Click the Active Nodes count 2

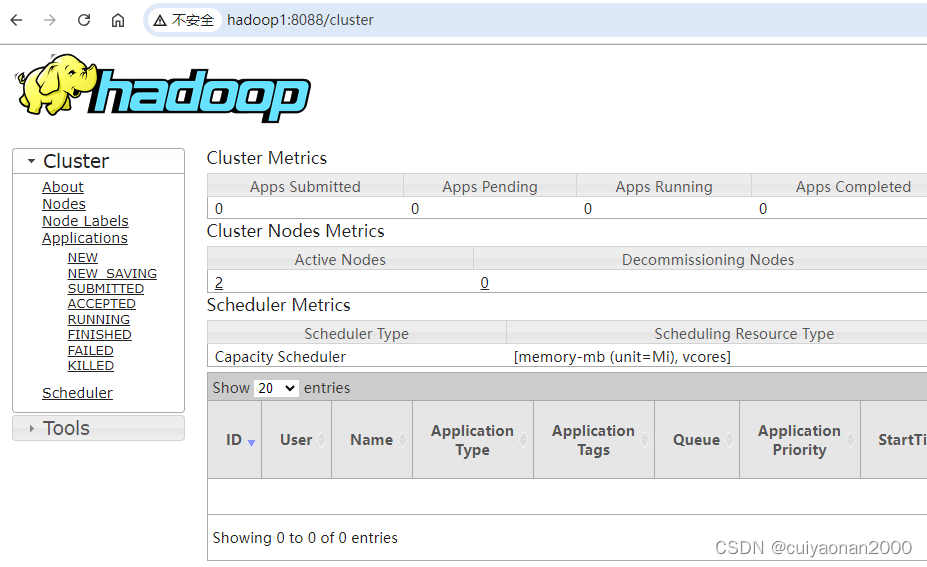pyautogui.click(x=219, y=283)
